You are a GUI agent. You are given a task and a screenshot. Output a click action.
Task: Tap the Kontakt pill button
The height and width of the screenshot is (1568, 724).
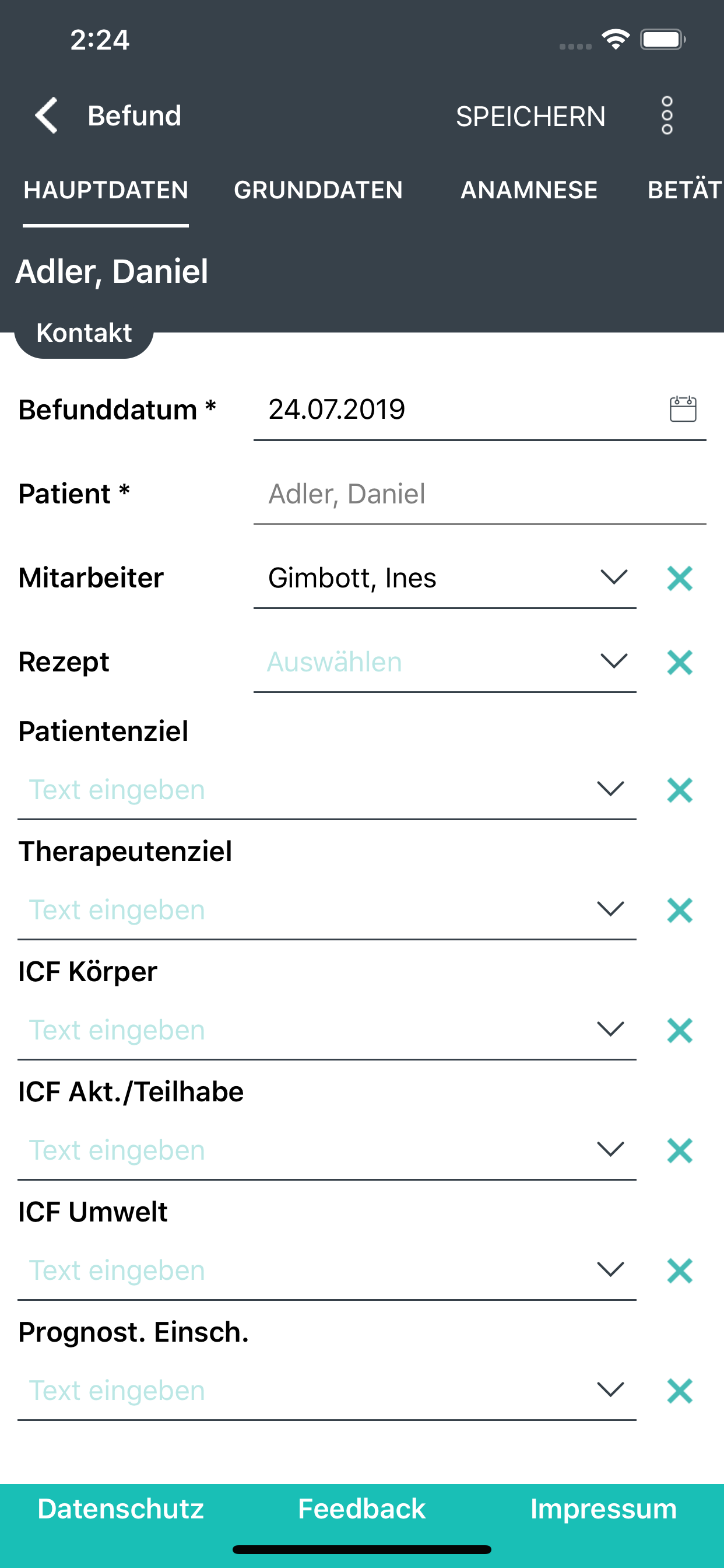84,334
